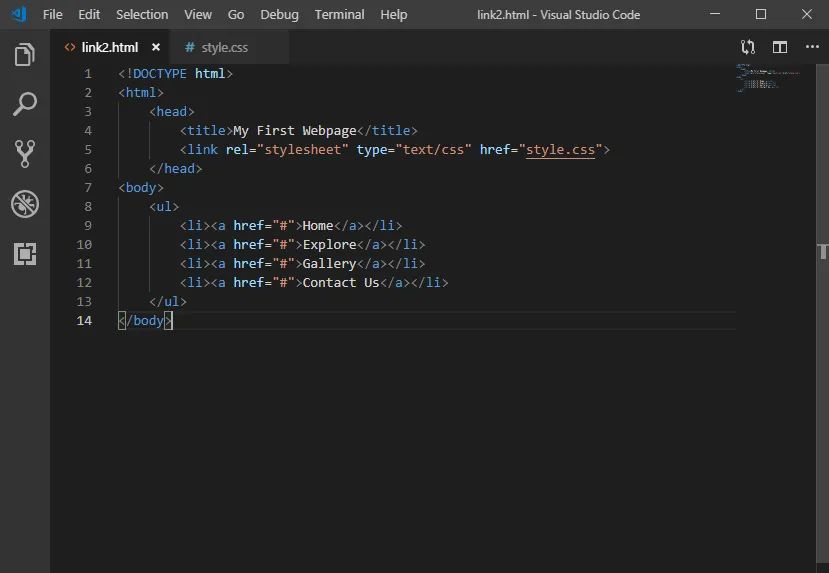This screenshot has width=829, height=573.
Task: Click the 'Gallery' link text in code
Action: pos(329,264)
